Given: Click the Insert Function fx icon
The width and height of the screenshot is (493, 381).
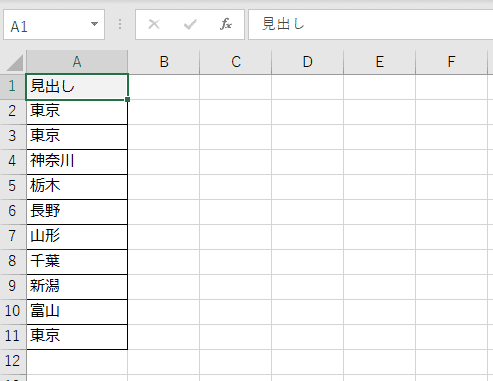Looking at the screenshot, I should tap(226, 24).
